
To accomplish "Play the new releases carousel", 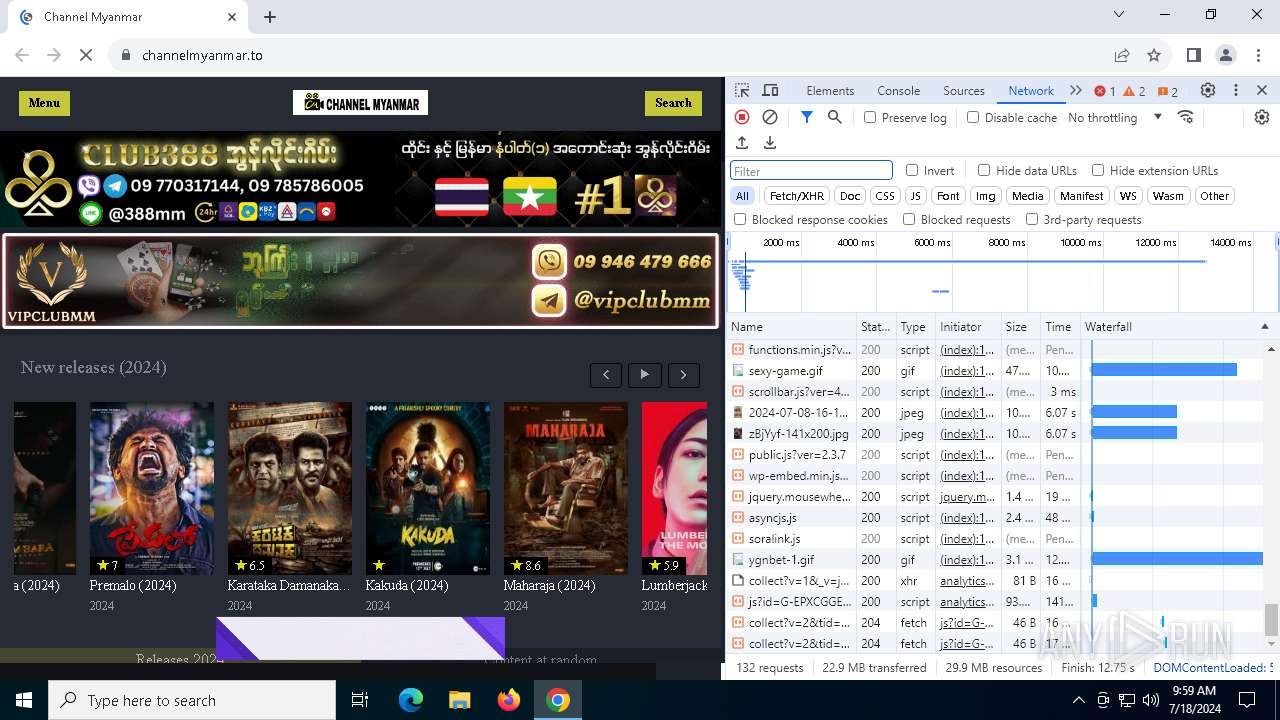I will pos(645,375).
